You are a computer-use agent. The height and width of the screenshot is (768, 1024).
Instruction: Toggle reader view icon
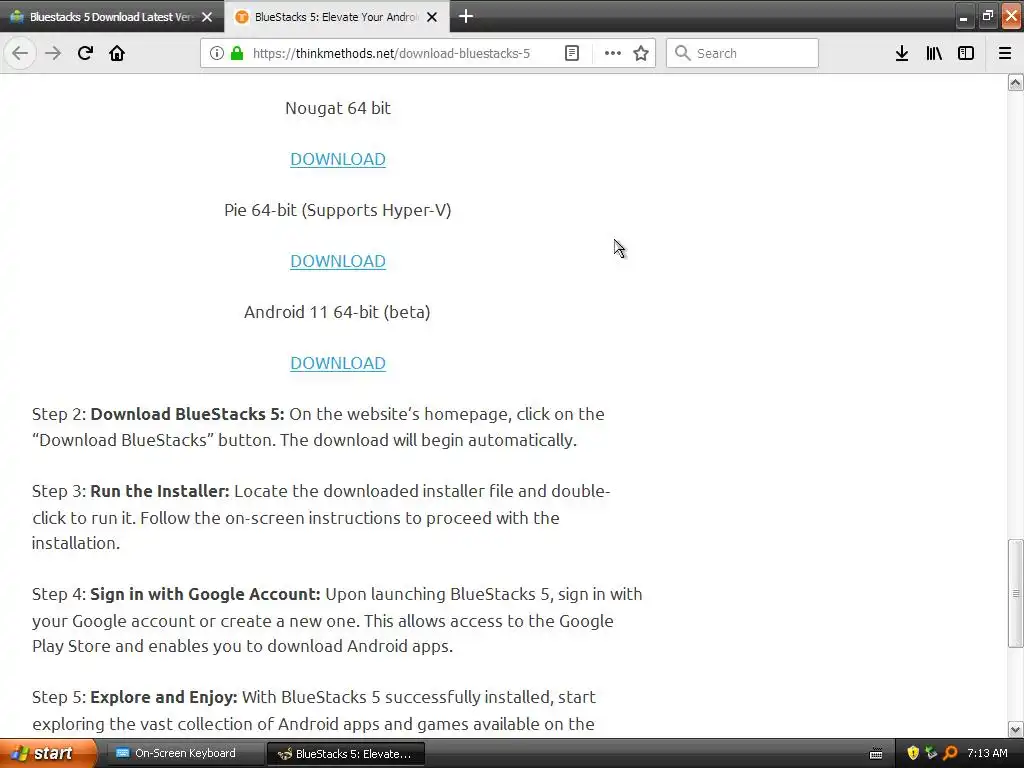tap(572, 53)
